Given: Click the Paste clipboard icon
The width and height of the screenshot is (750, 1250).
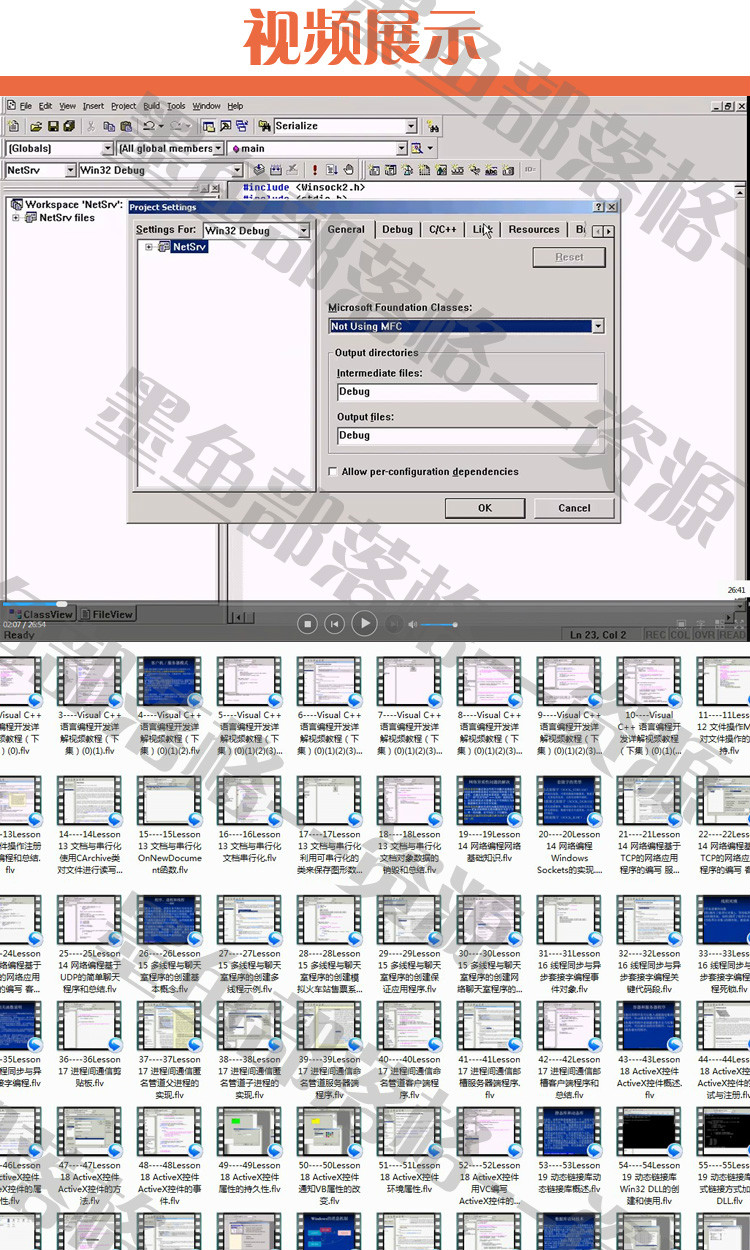Looking at the screenshot, I should tap(126, 126).
